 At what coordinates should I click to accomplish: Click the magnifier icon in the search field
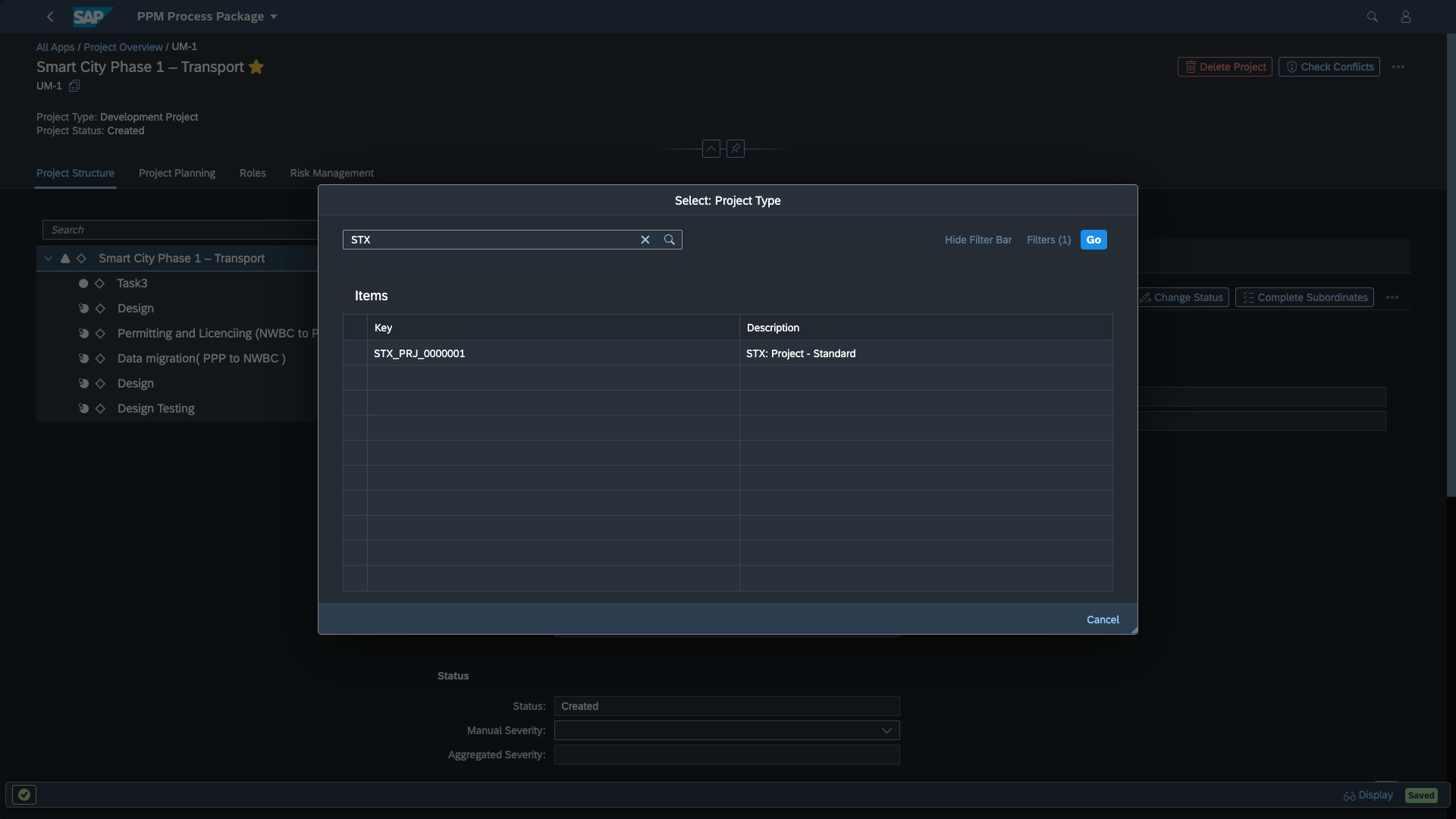pyautogui.click(x=670, y=240)
